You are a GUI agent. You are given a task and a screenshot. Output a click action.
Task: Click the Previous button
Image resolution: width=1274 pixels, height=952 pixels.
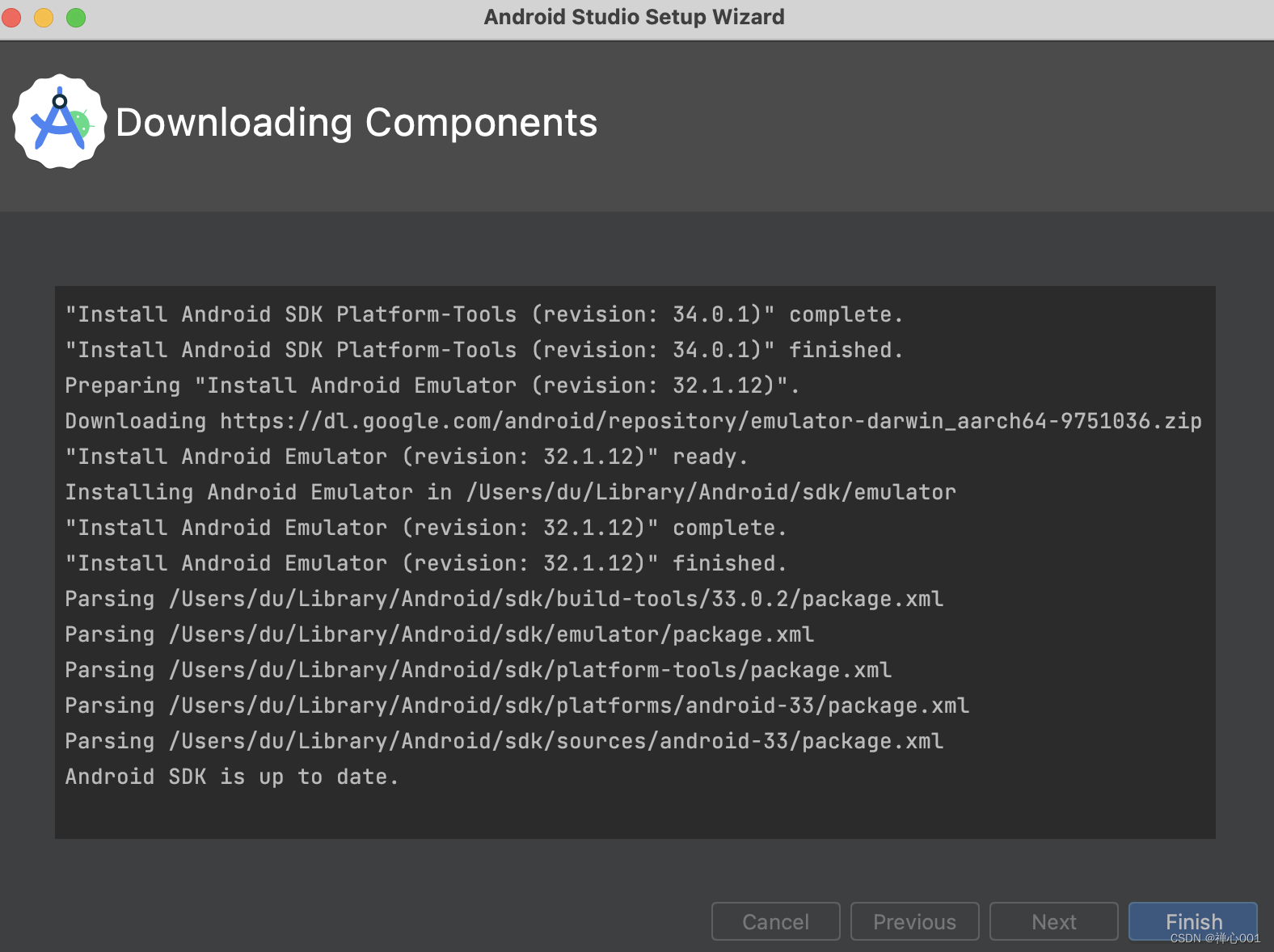[x=915, y=921]
